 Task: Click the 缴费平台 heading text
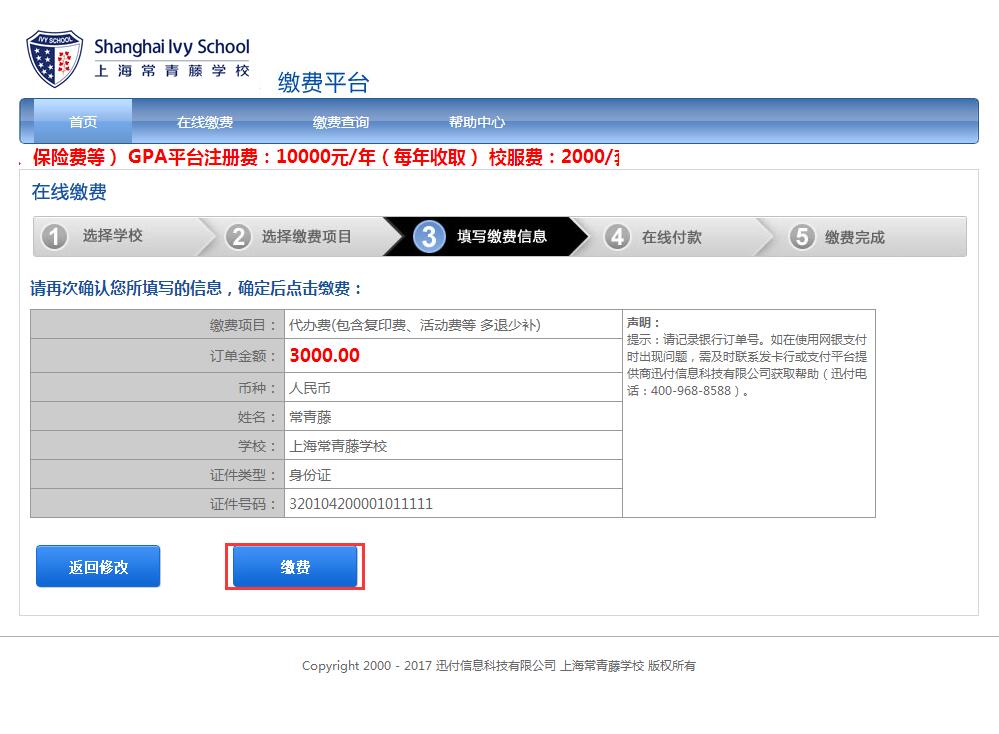point(323,83)
